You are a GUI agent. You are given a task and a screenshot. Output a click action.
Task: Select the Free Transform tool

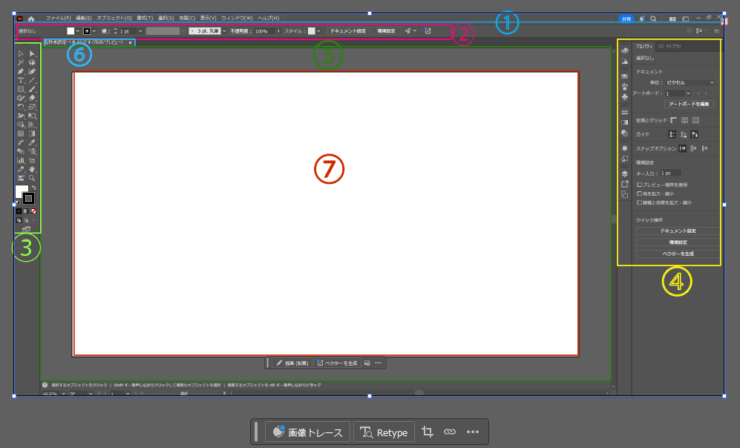click(32, 116)
